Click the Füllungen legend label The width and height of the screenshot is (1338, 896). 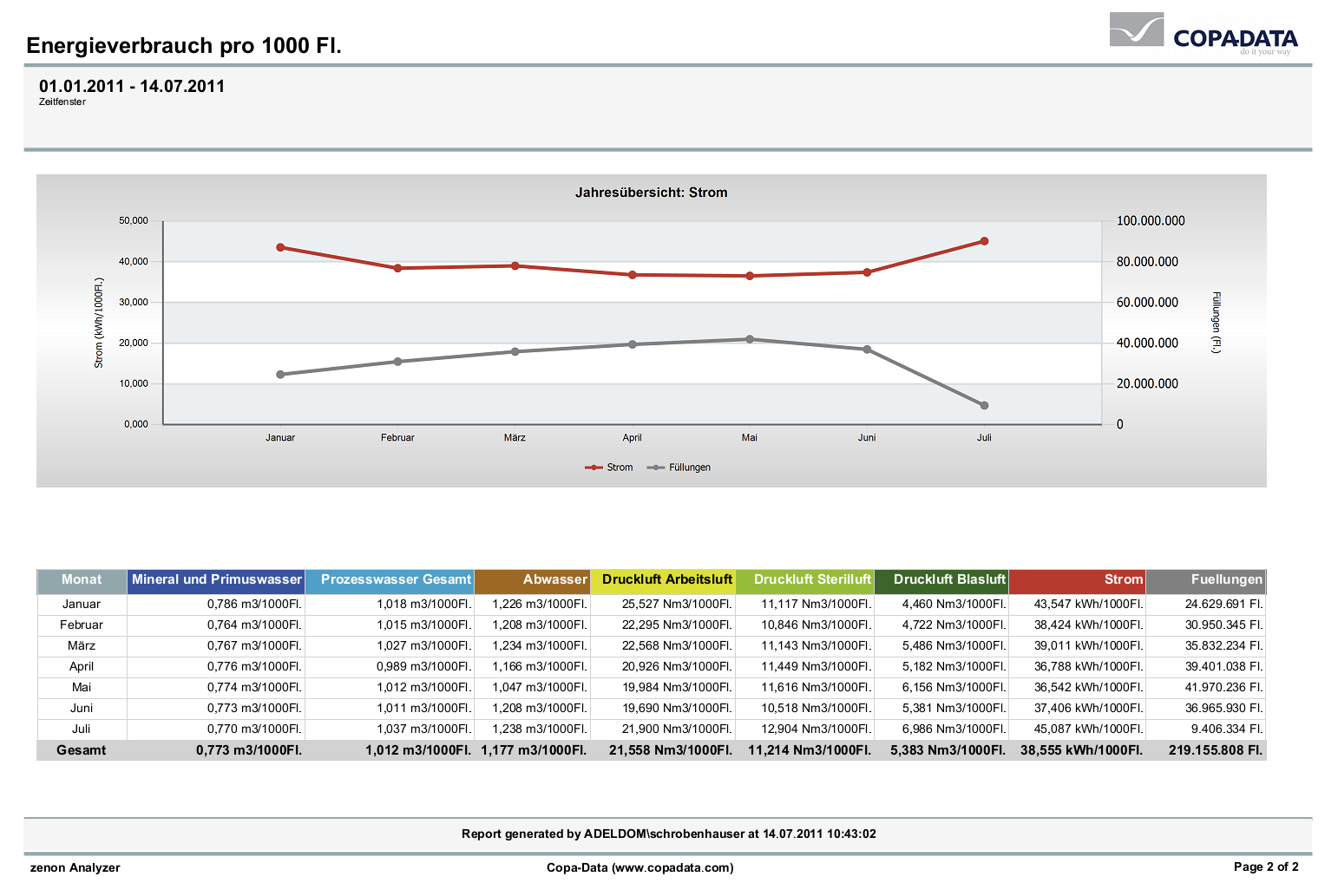click(690, 468)
